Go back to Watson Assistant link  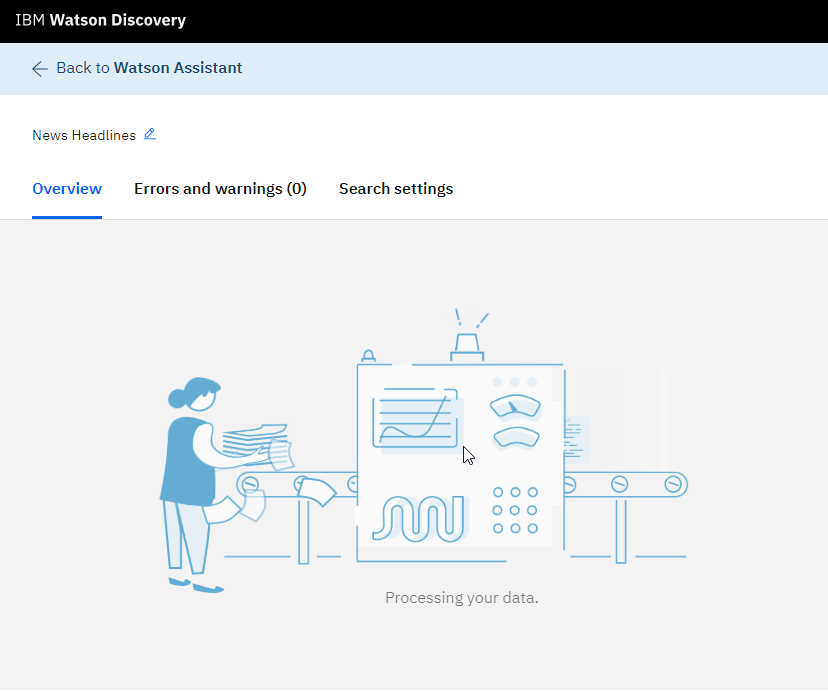tap(149, 68)
